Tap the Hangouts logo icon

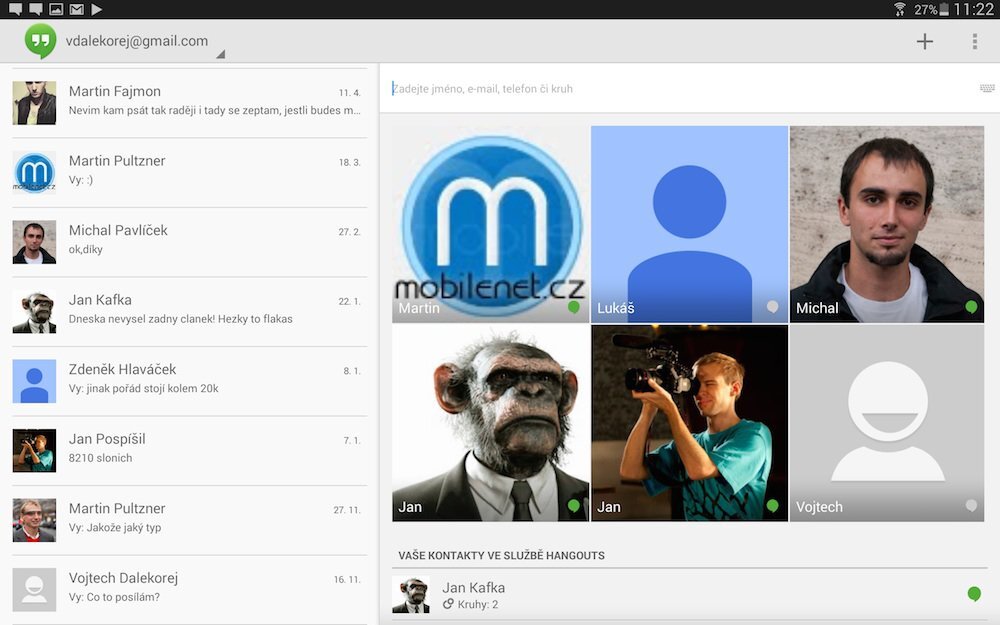point(40,41)
